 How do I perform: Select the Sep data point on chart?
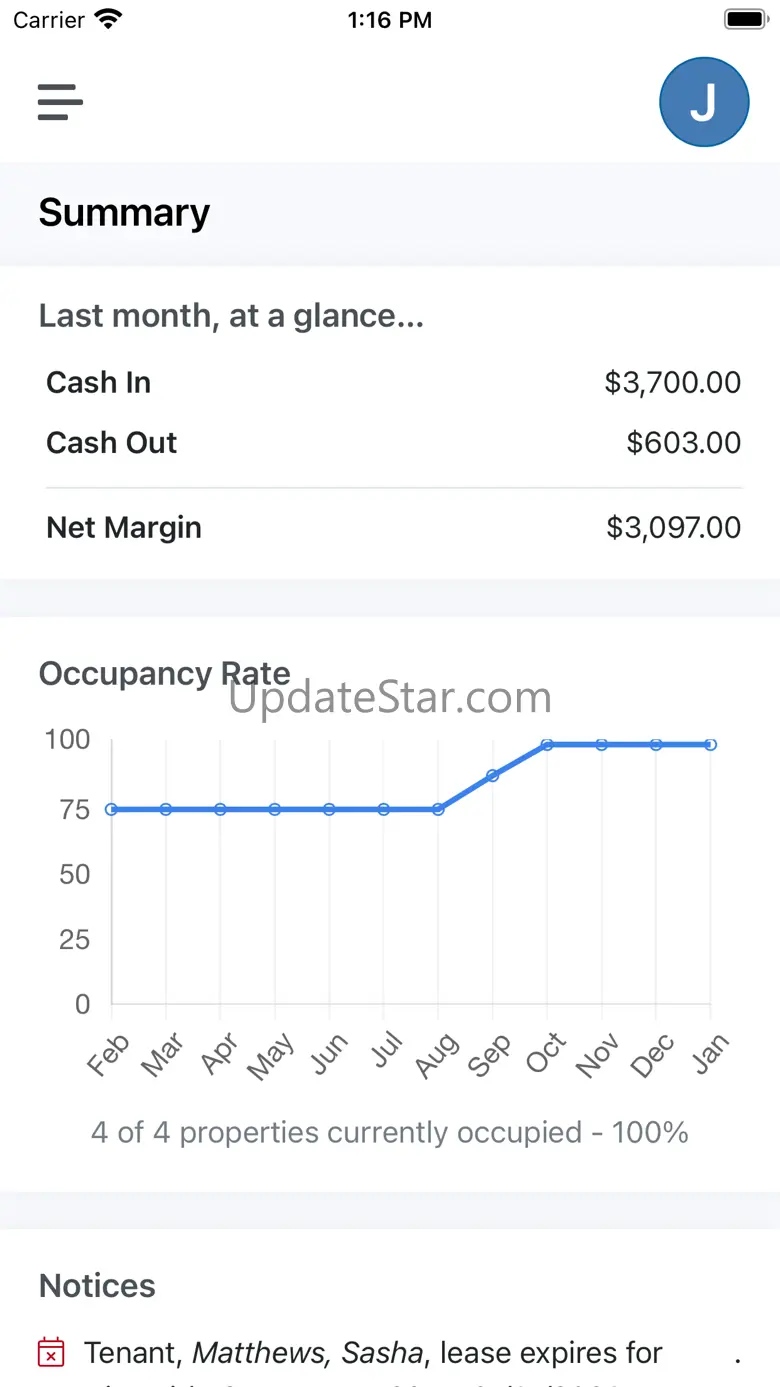click(492, 775)
